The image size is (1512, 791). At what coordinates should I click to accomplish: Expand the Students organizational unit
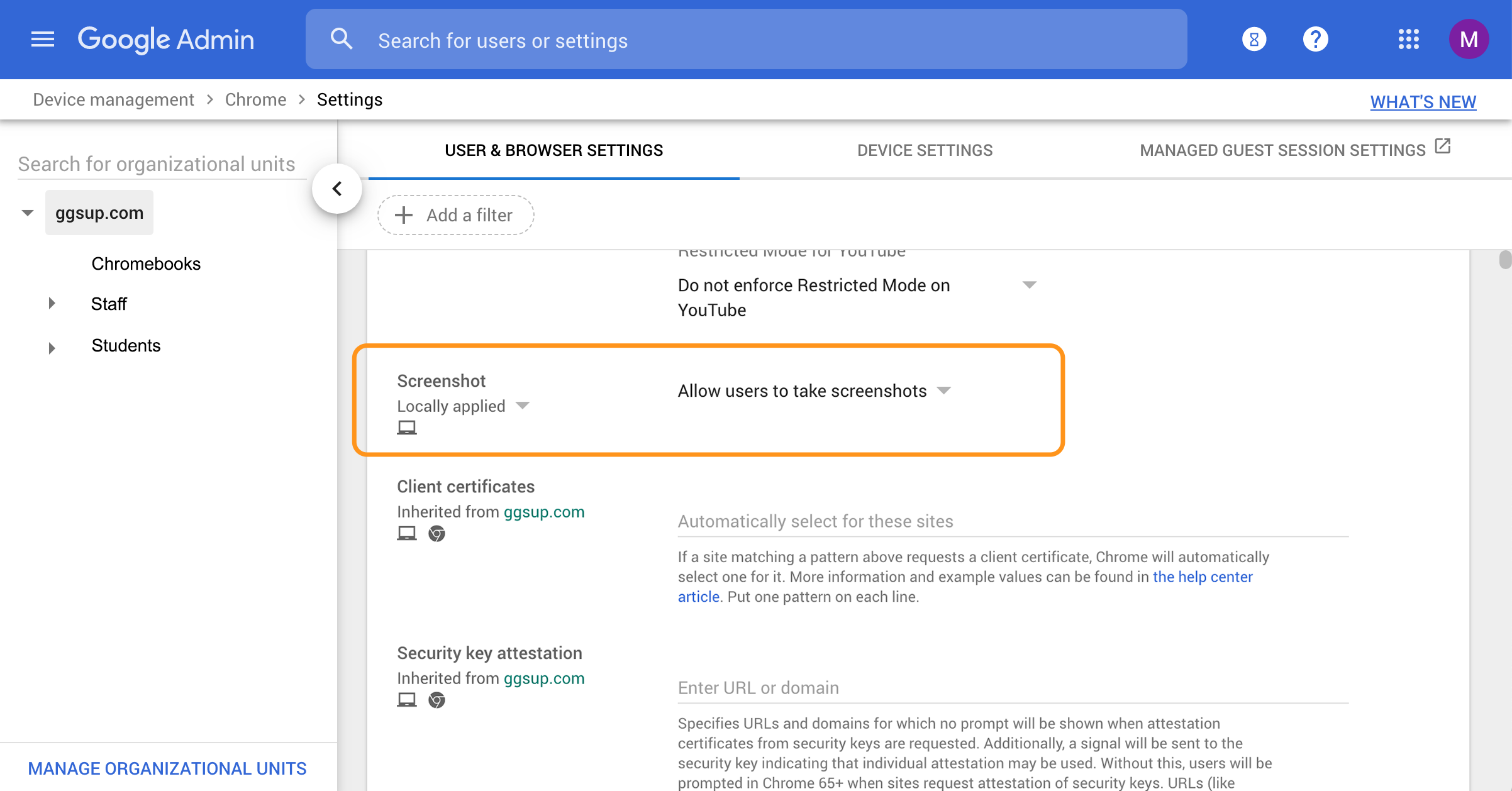point(52,348)
